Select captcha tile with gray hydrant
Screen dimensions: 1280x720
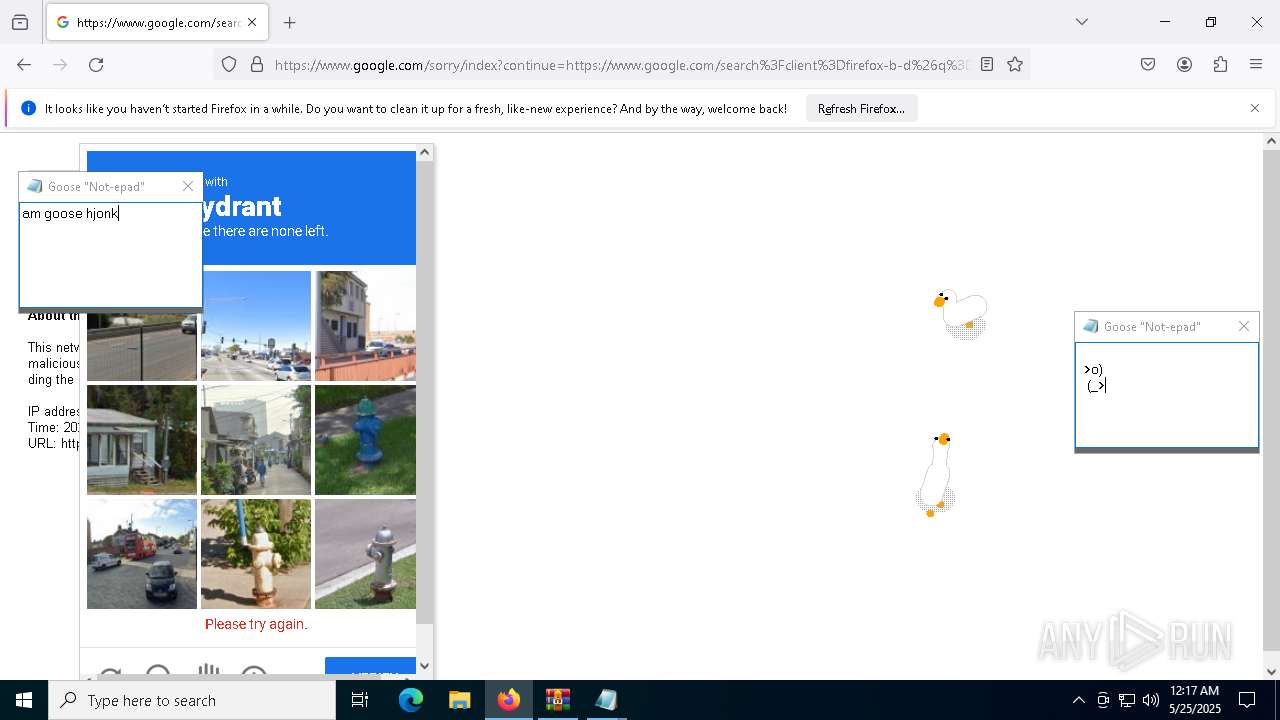(x=365, y=554)
